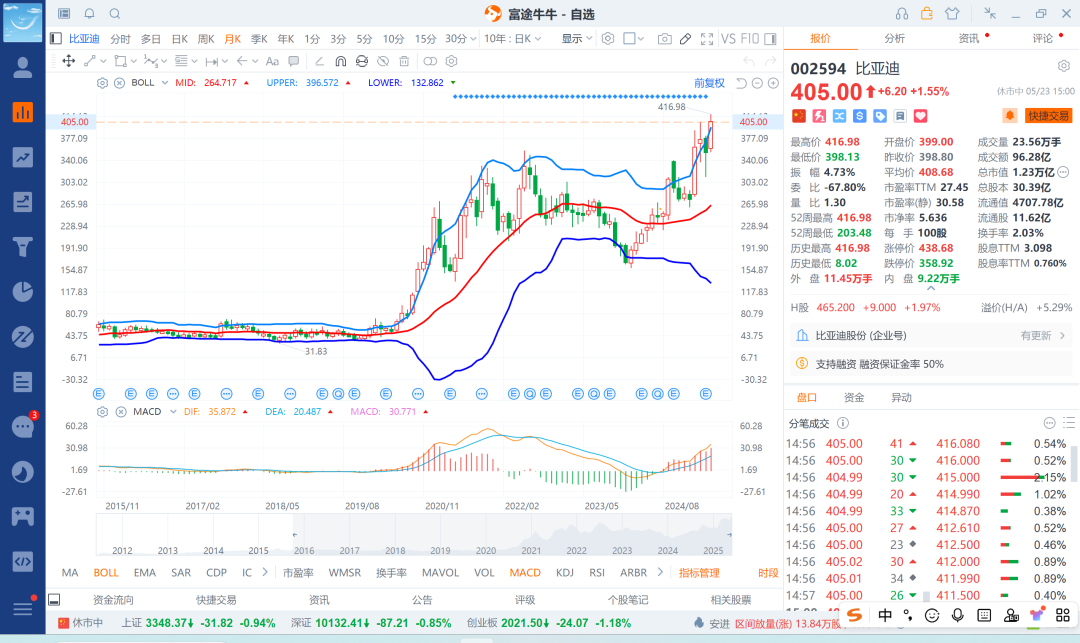Expand the chart to fullscreen

point(707,39)
